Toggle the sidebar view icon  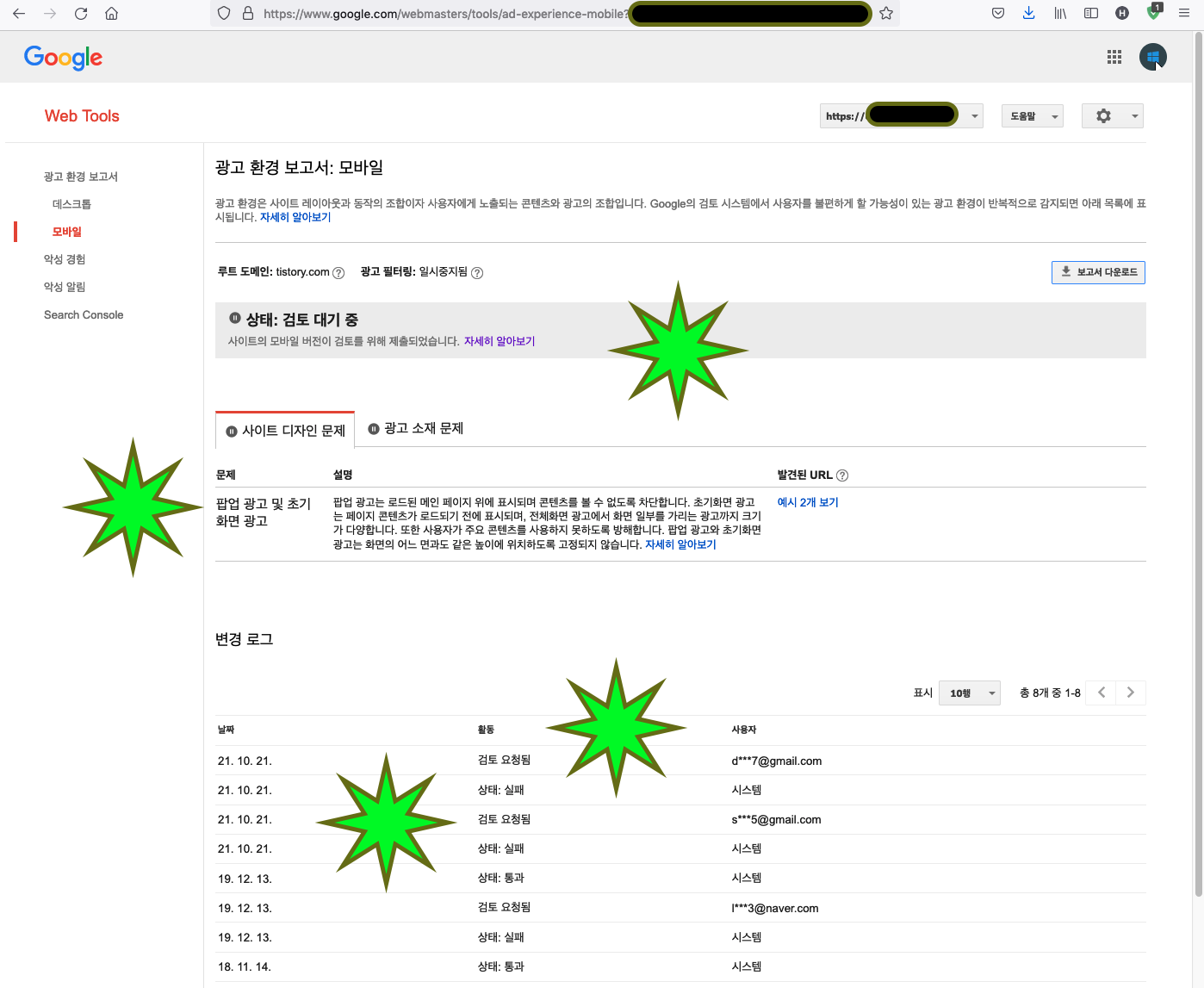point(1091,13)
